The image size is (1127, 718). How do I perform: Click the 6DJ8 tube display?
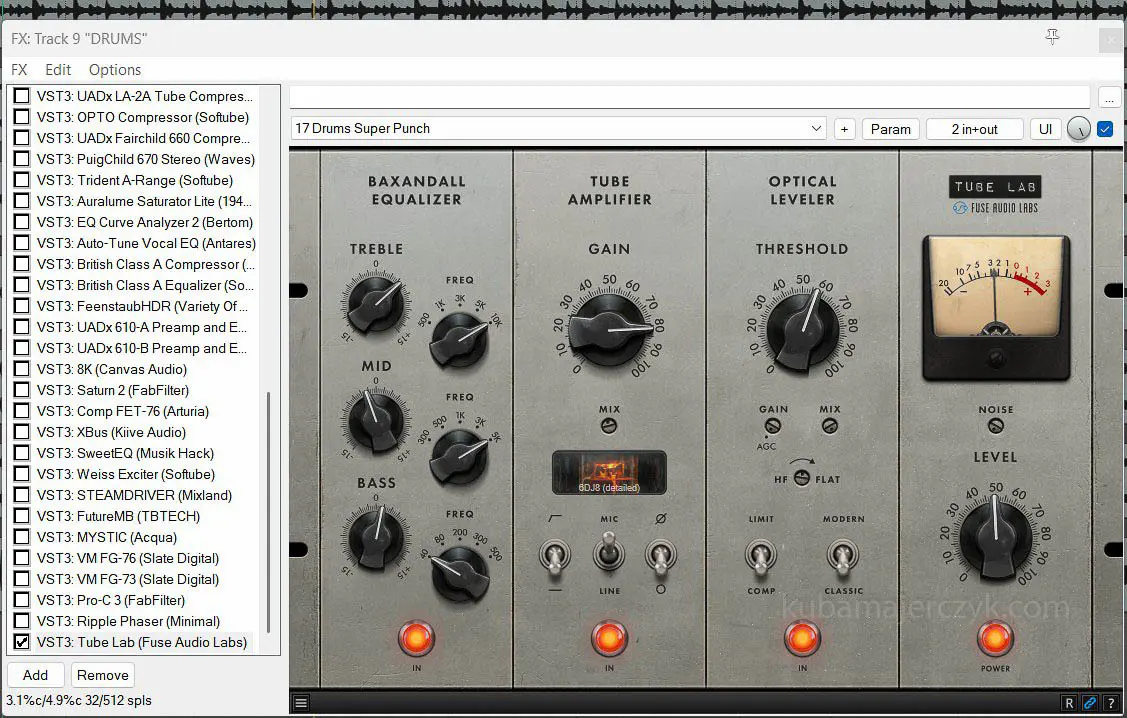609,471
